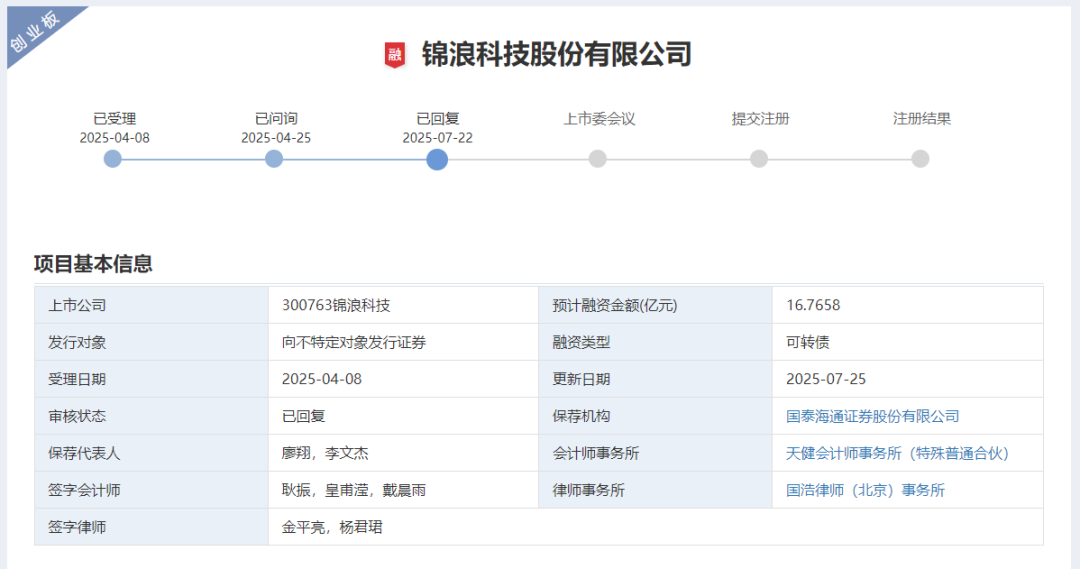Click the 已回复 value in 审核状态 row
This screenshot has width=1080, height=569.
click(303, 416)
